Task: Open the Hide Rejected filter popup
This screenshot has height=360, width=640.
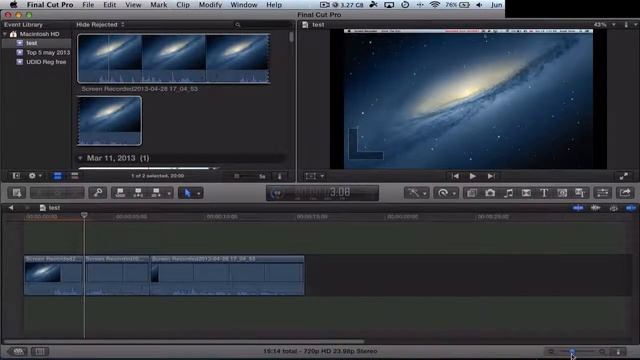Action: pos(100,24)
